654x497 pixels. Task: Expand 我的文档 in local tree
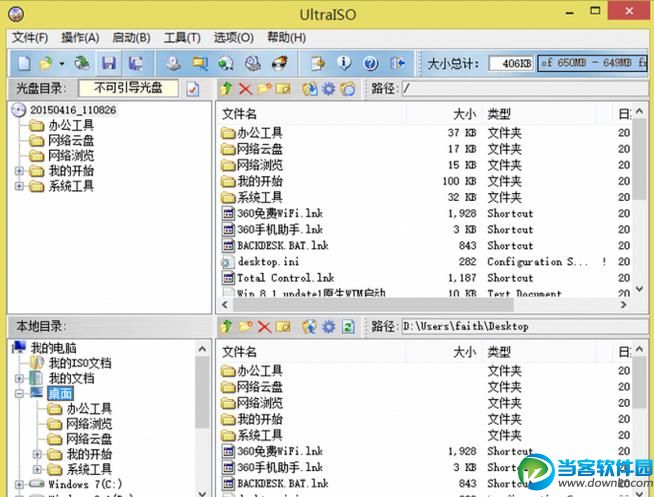click(19, 378)
